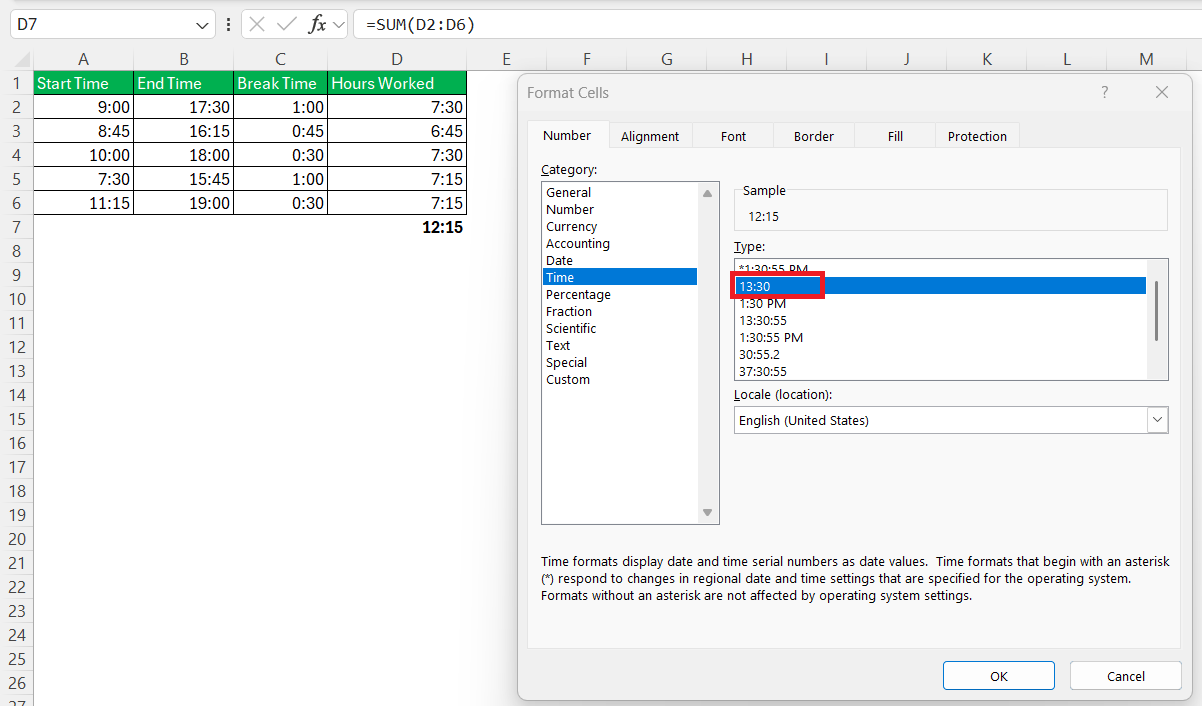Click the Cancel button
The width and height of the screenshot is (1202, 706).
[x=1125, y=676]
